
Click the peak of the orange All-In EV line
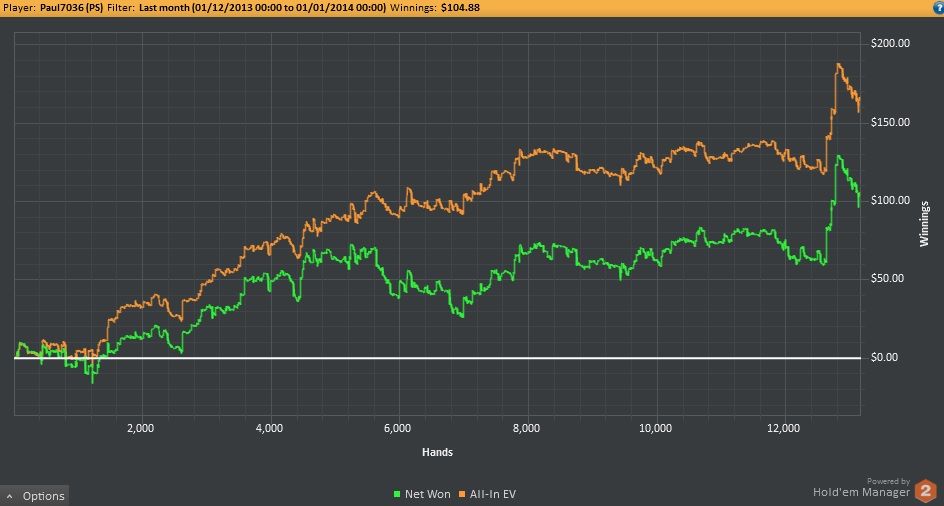[837, 64]
